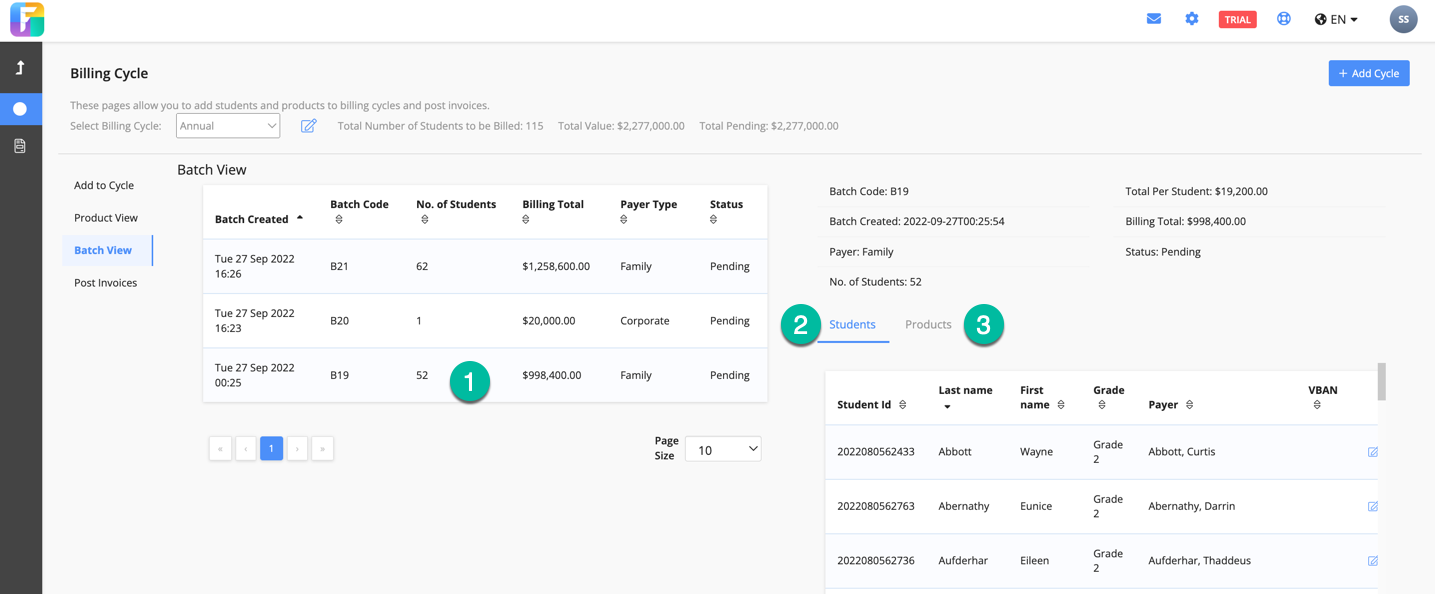The height and width of the screenshot is (594, 1435).
Task: Expand the Page Size dropdown
Action: 722,450
